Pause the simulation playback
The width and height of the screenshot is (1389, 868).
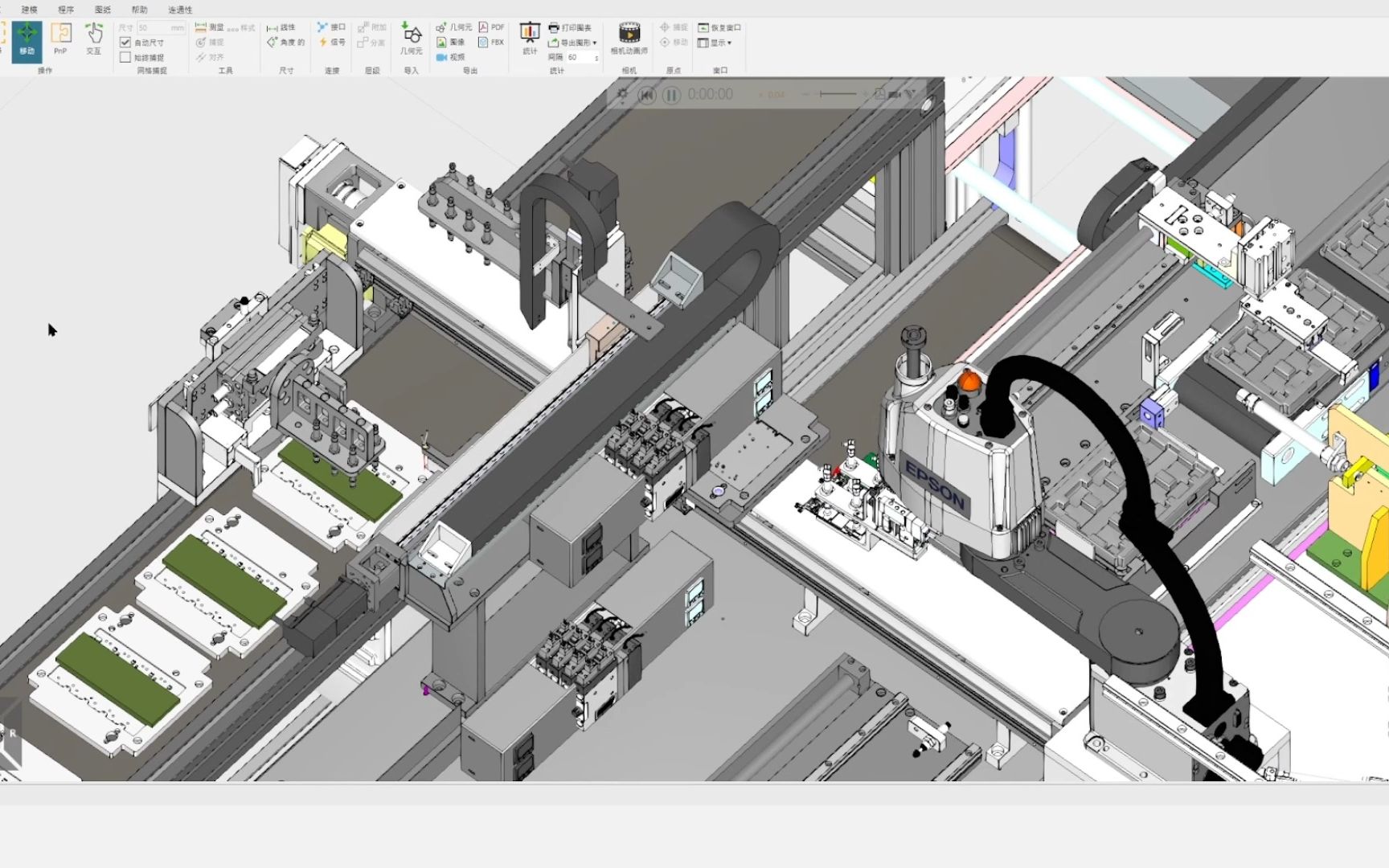coord(671,95)
